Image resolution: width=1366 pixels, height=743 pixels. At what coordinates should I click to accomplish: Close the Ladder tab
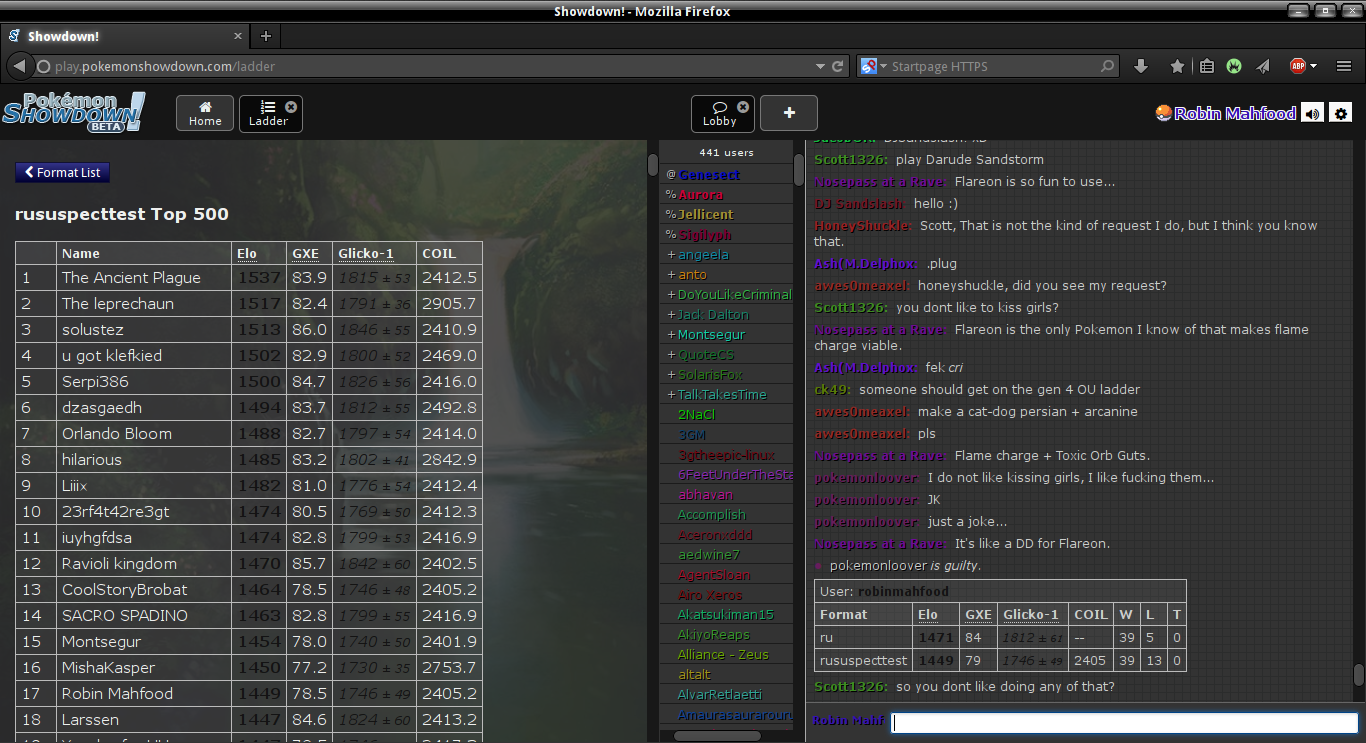[291, 107]
